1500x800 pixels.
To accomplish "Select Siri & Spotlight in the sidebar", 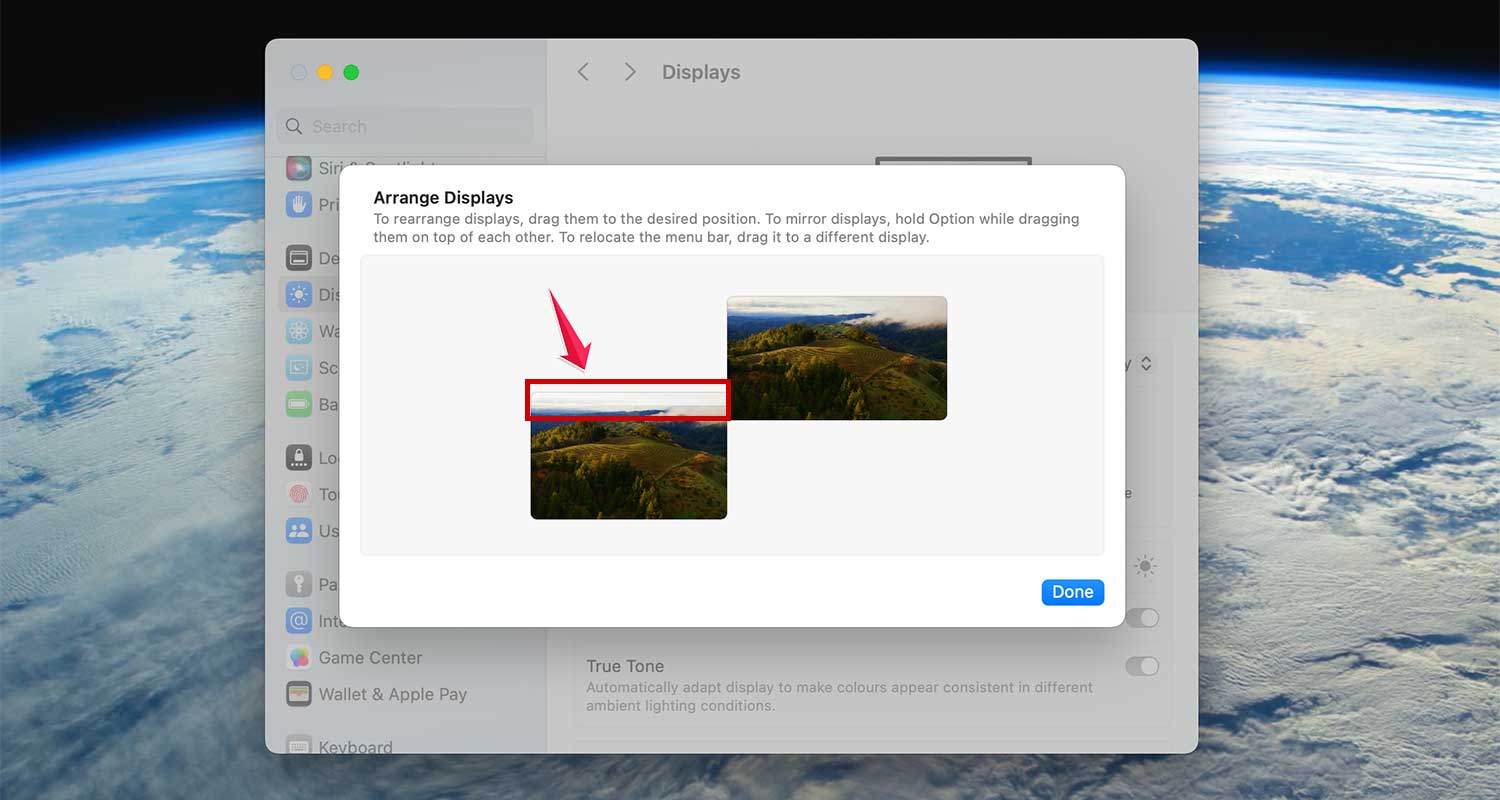I will click(x=299, y=167).
